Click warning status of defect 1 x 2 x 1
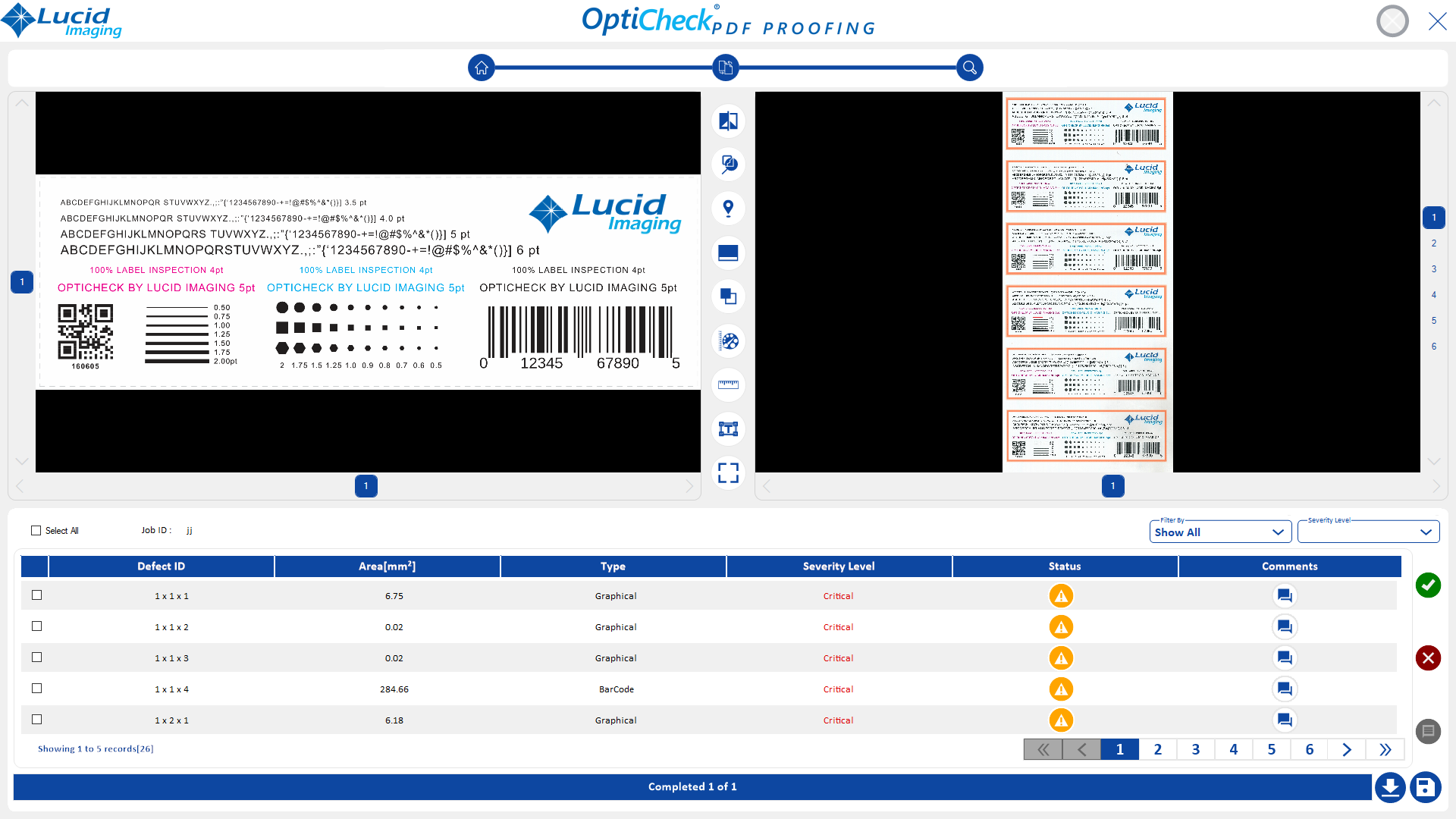The image size is (1456, 819). pyautogui.click(x=1061, y=720)
